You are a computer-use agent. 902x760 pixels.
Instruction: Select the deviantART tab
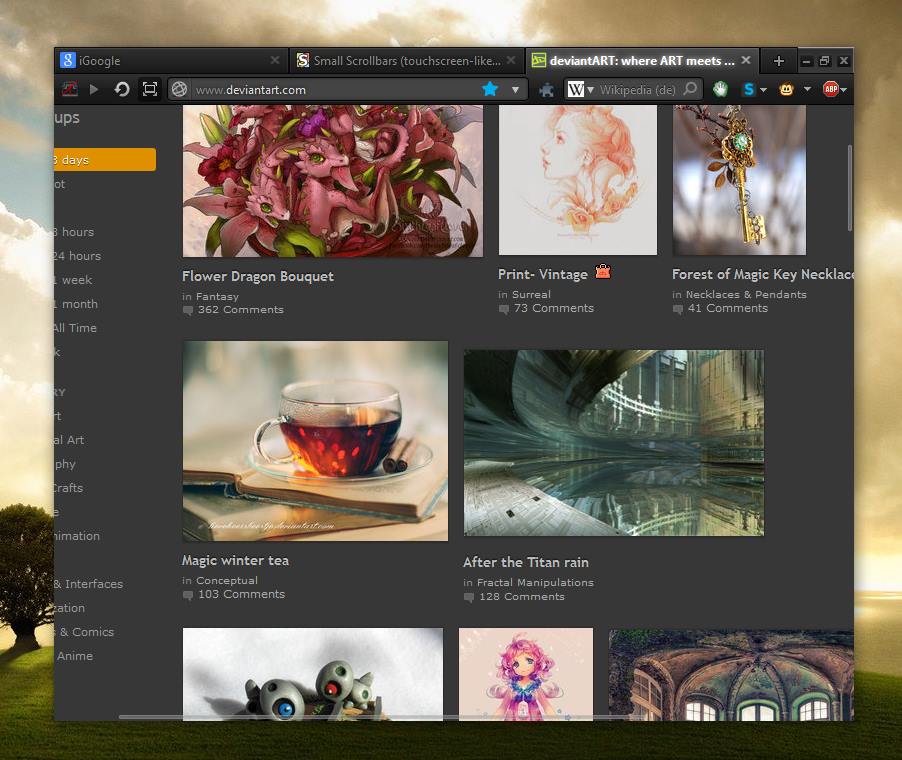641,60
